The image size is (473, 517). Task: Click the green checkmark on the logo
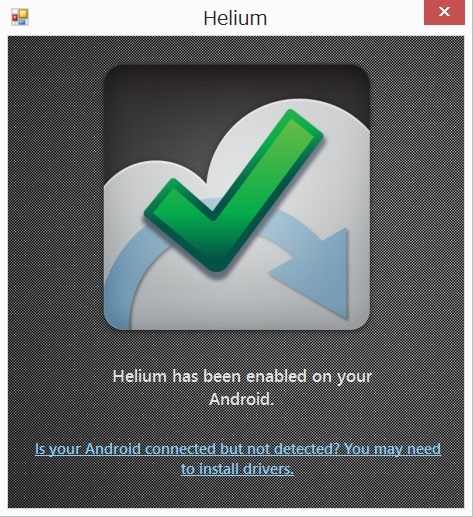233,190
